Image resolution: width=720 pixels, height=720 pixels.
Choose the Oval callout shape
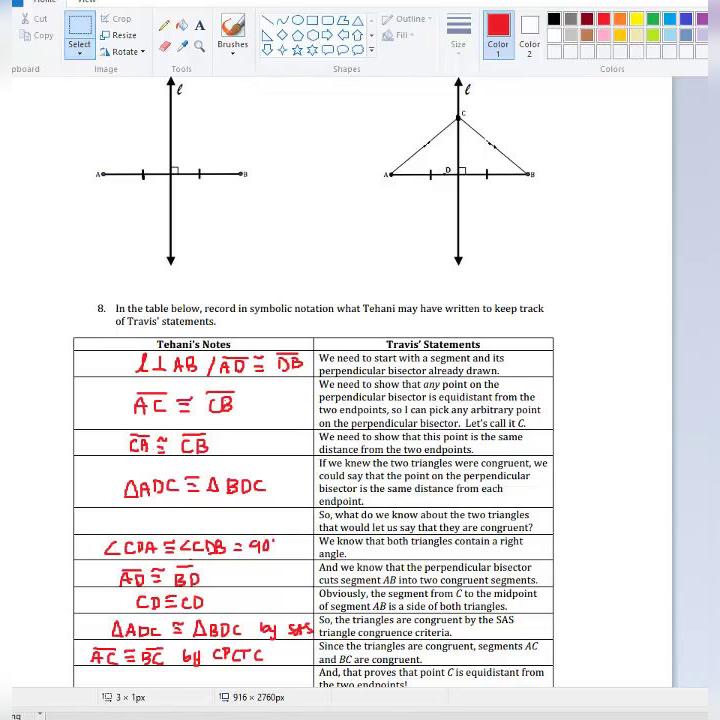tap(343, 50)
